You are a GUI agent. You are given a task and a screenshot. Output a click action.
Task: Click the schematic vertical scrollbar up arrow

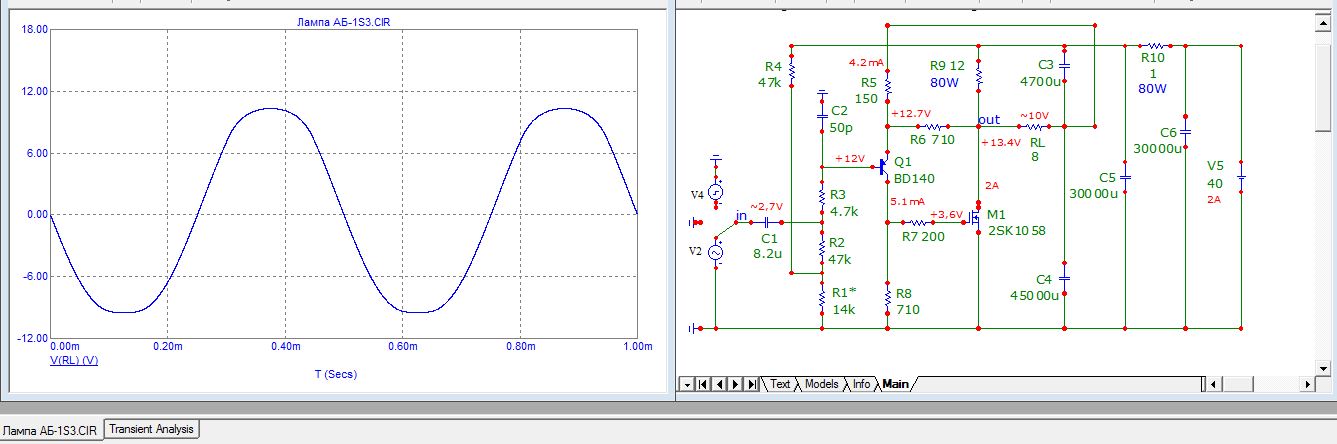click(1322, 24)
